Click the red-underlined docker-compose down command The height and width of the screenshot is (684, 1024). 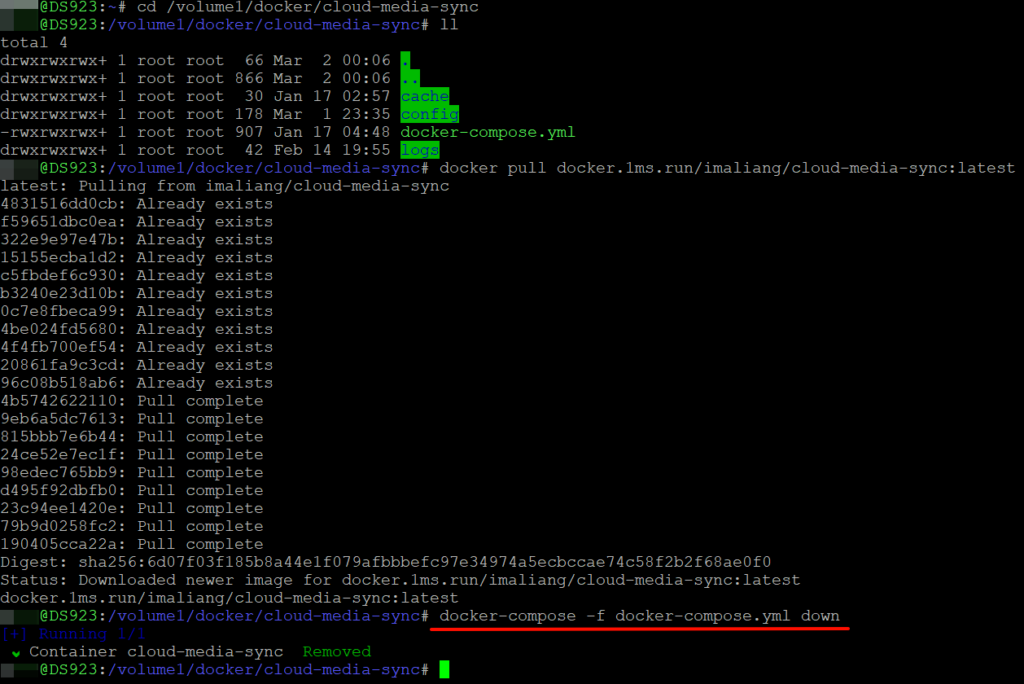639,616
